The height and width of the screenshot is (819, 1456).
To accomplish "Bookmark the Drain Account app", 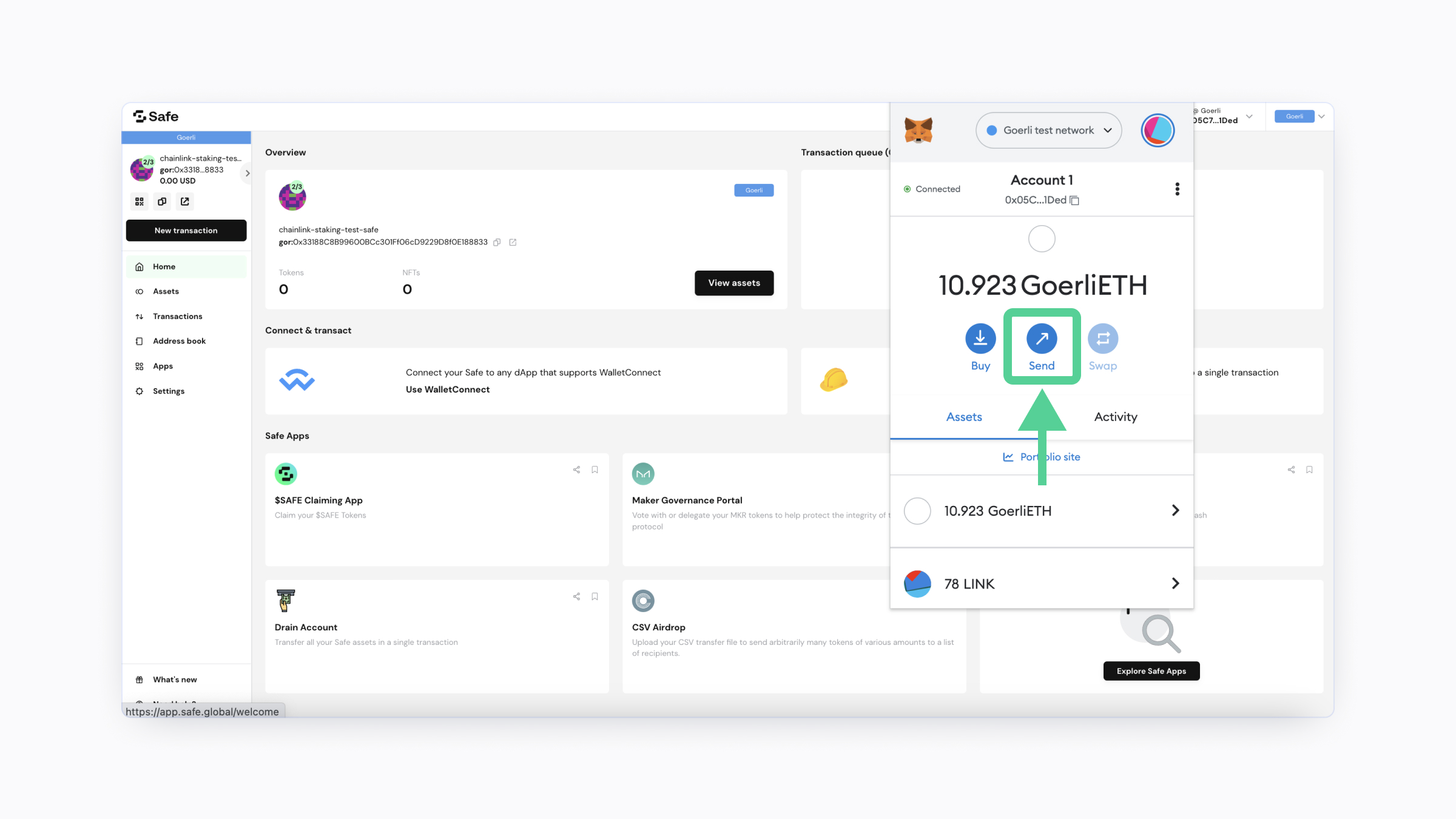I will coord(595,596).
